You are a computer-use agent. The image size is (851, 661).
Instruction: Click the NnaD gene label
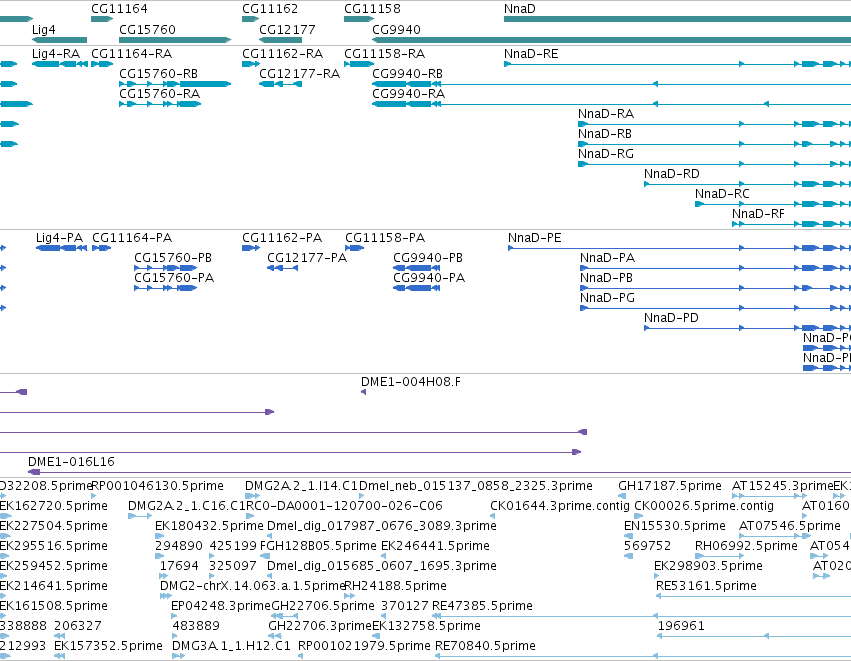(519, 9)
